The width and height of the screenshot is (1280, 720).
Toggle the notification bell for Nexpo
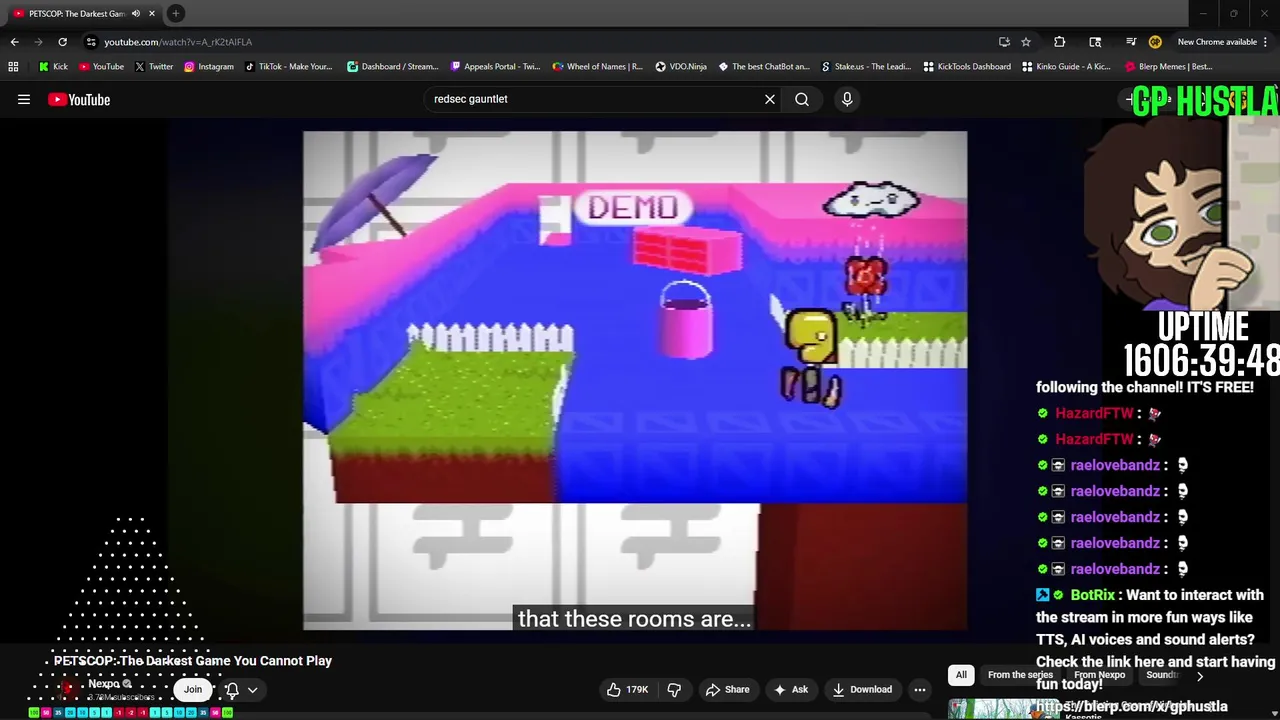click(x=232, y=689)
